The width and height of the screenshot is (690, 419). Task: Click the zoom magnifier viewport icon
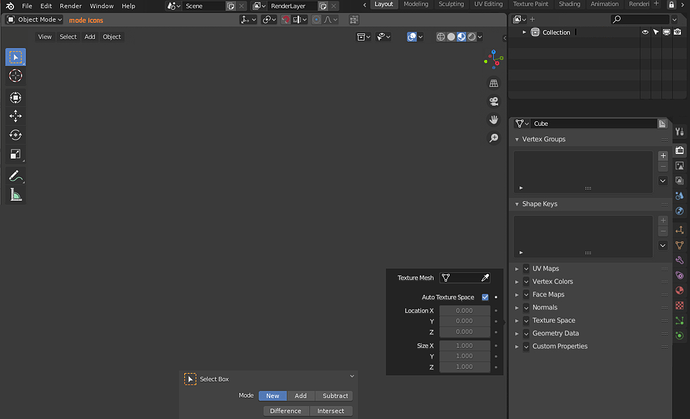(494, 138)
